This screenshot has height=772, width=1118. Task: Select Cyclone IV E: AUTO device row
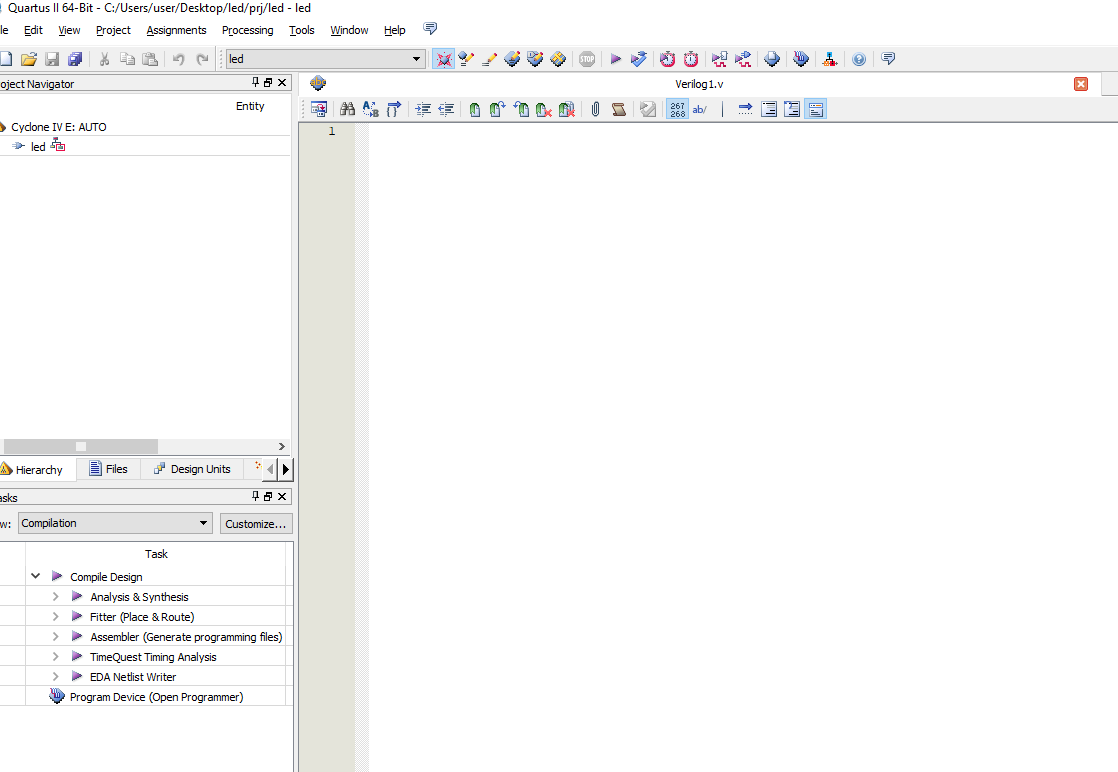pyautogui.click(x=59, y=127)
